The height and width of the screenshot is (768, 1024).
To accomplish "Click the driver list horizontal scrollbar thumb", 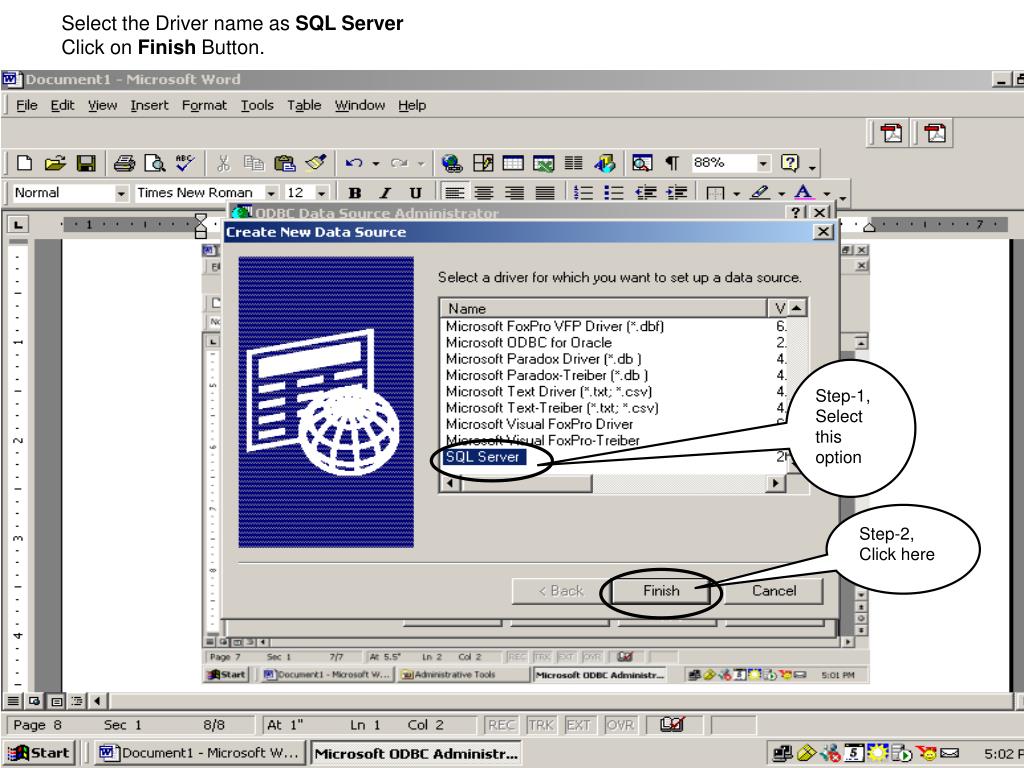I will pyautogui.click(x=526, y=483).
